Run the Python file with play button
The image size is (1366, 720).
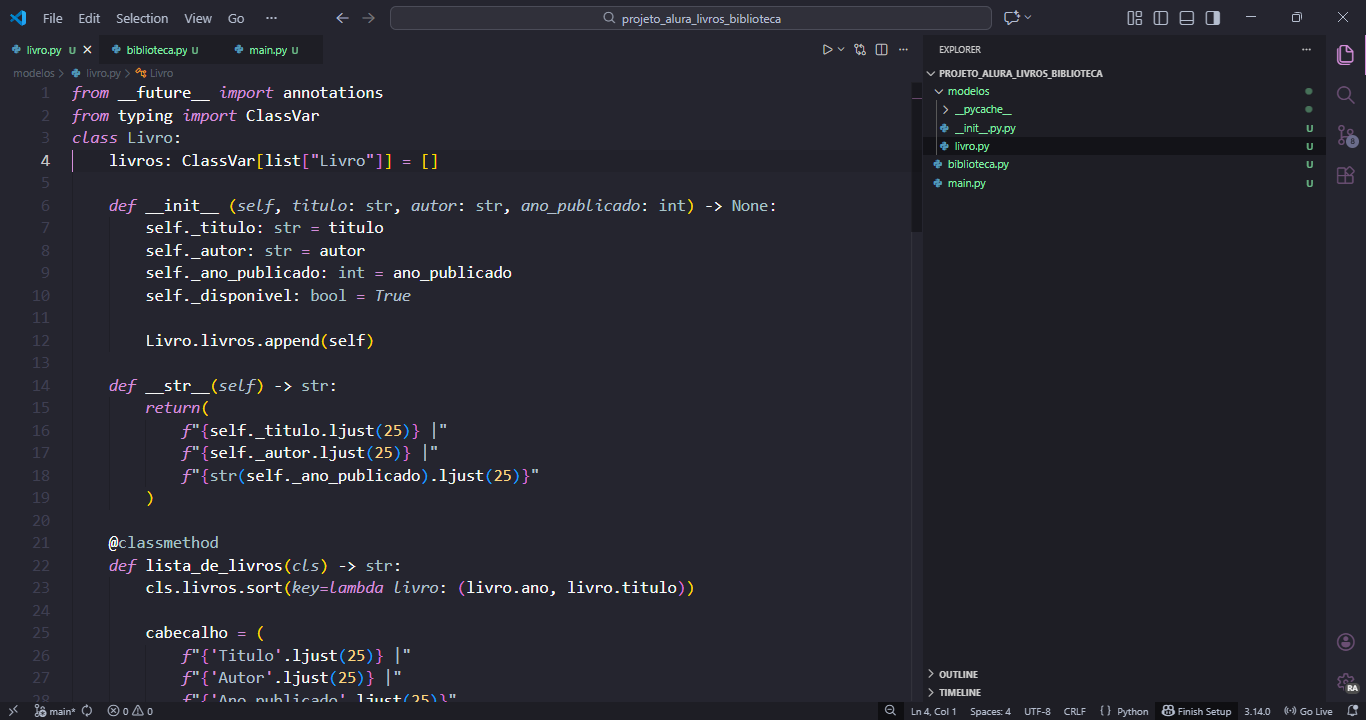pyautogui.click(x=827, y=50)
